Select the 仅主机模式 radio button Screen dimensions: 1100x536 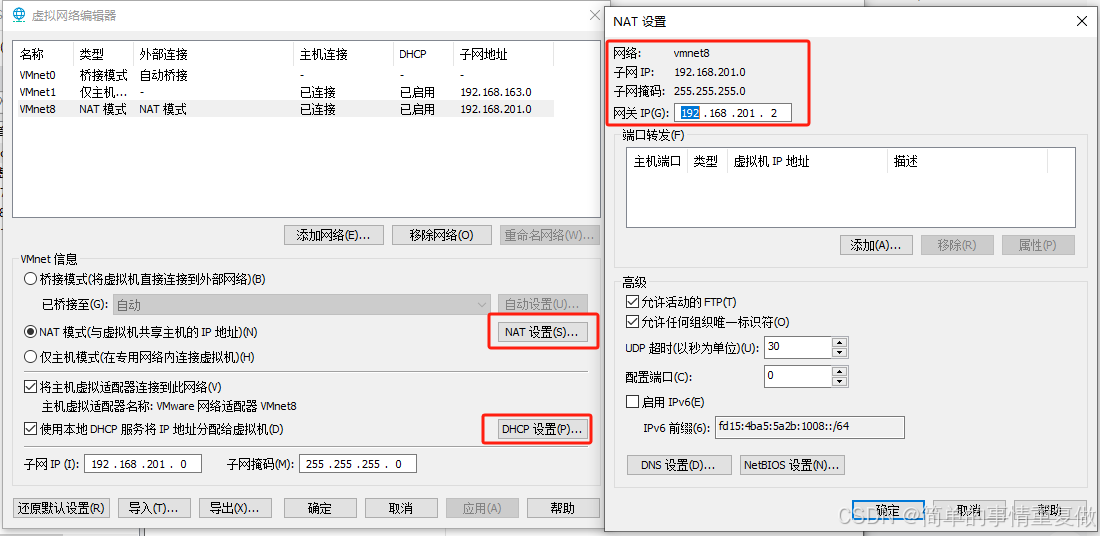pyautogui.click(x=30, y=357)
